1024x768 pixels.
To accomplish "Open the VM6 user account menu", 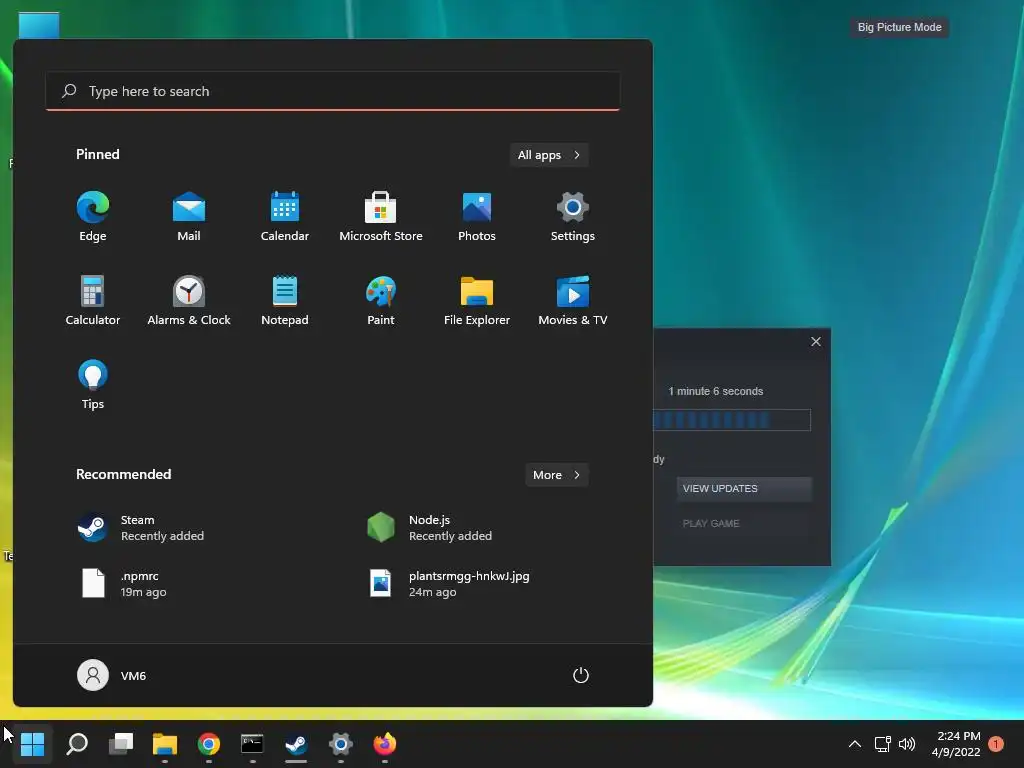I will 112,675.
